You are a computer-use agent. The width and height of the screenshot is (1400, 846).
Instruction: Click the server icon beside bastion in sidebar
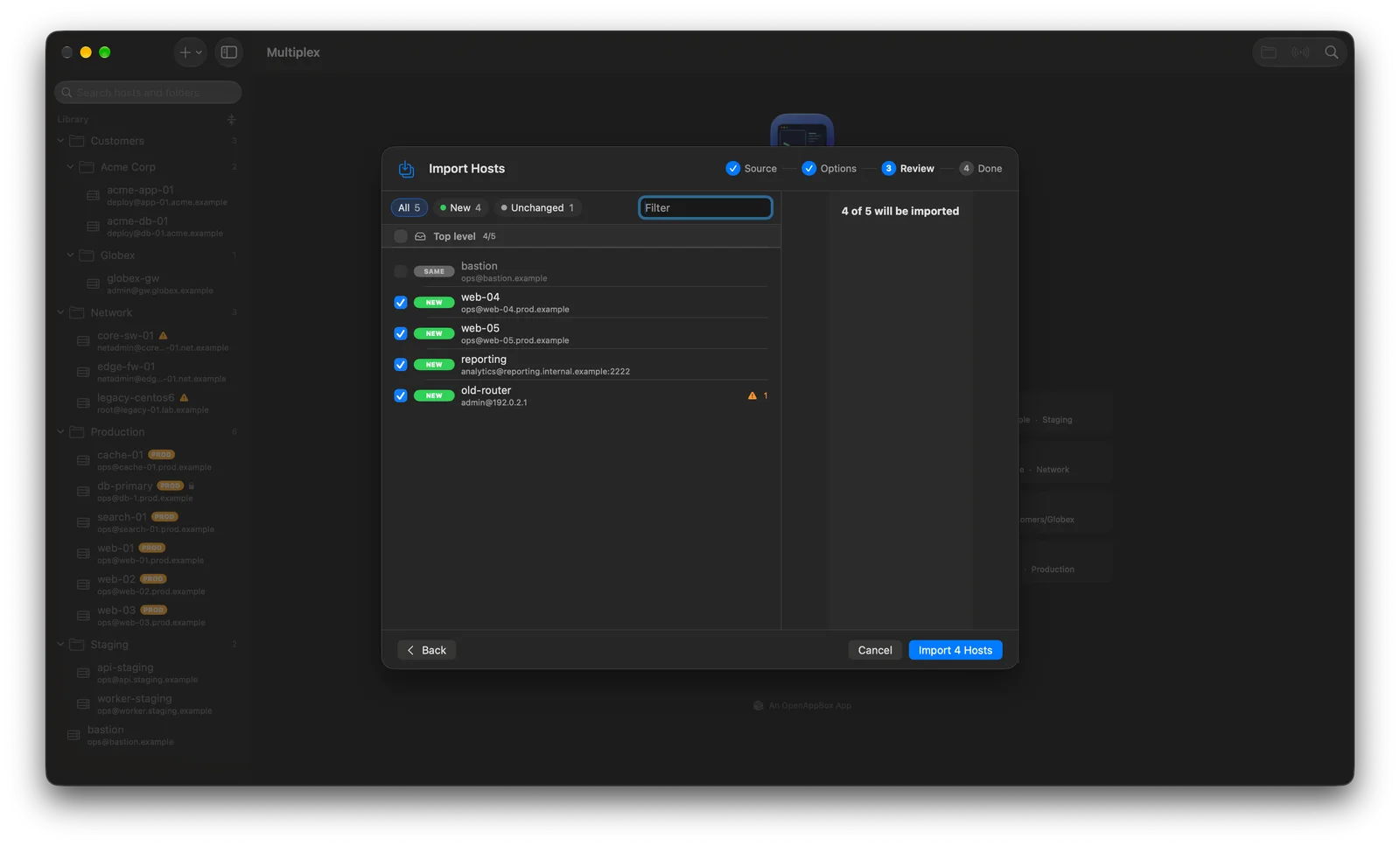click(x=73, y=736)
